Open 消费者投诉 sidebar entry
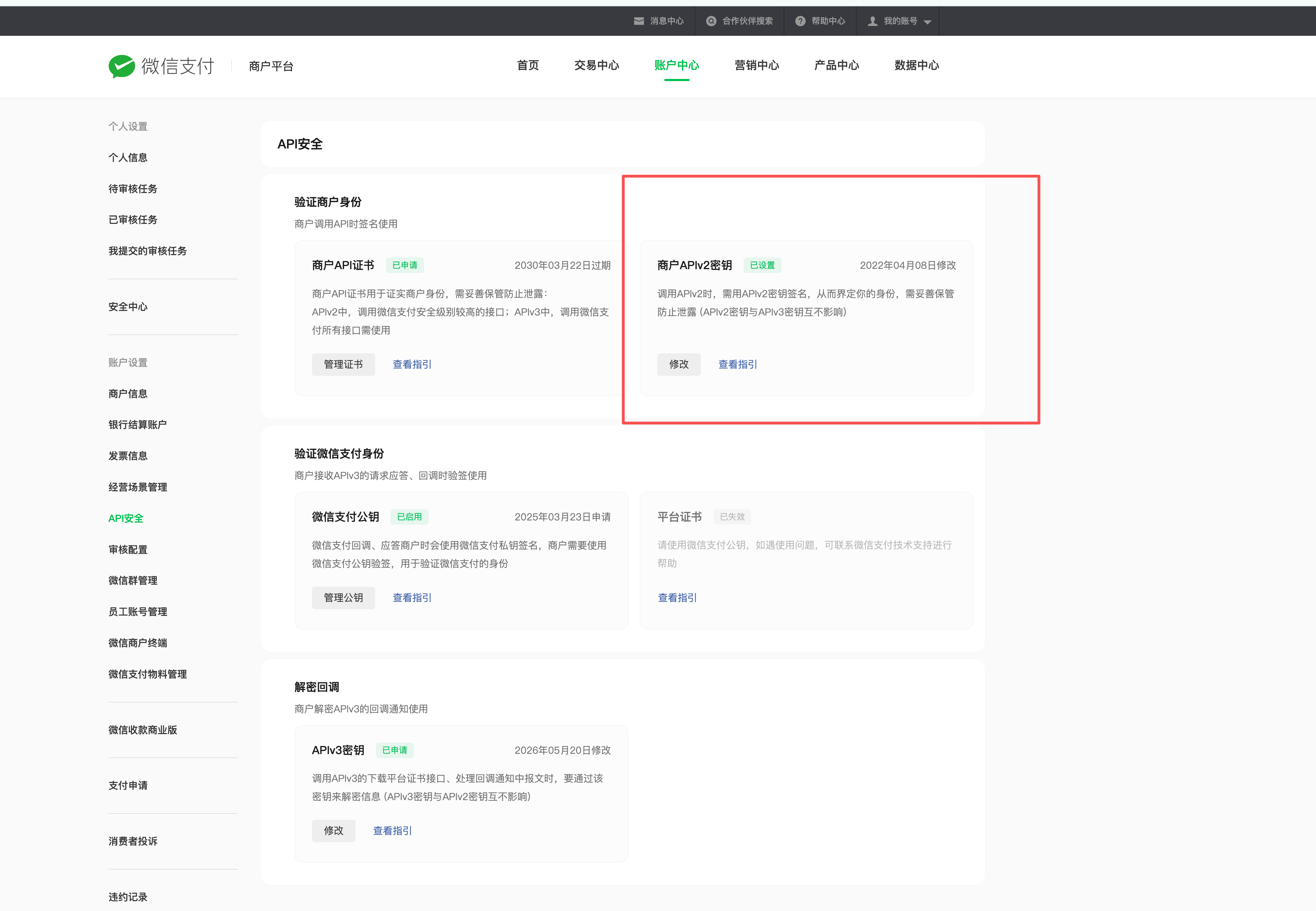 pyautogui.click(x=133, y=842)
